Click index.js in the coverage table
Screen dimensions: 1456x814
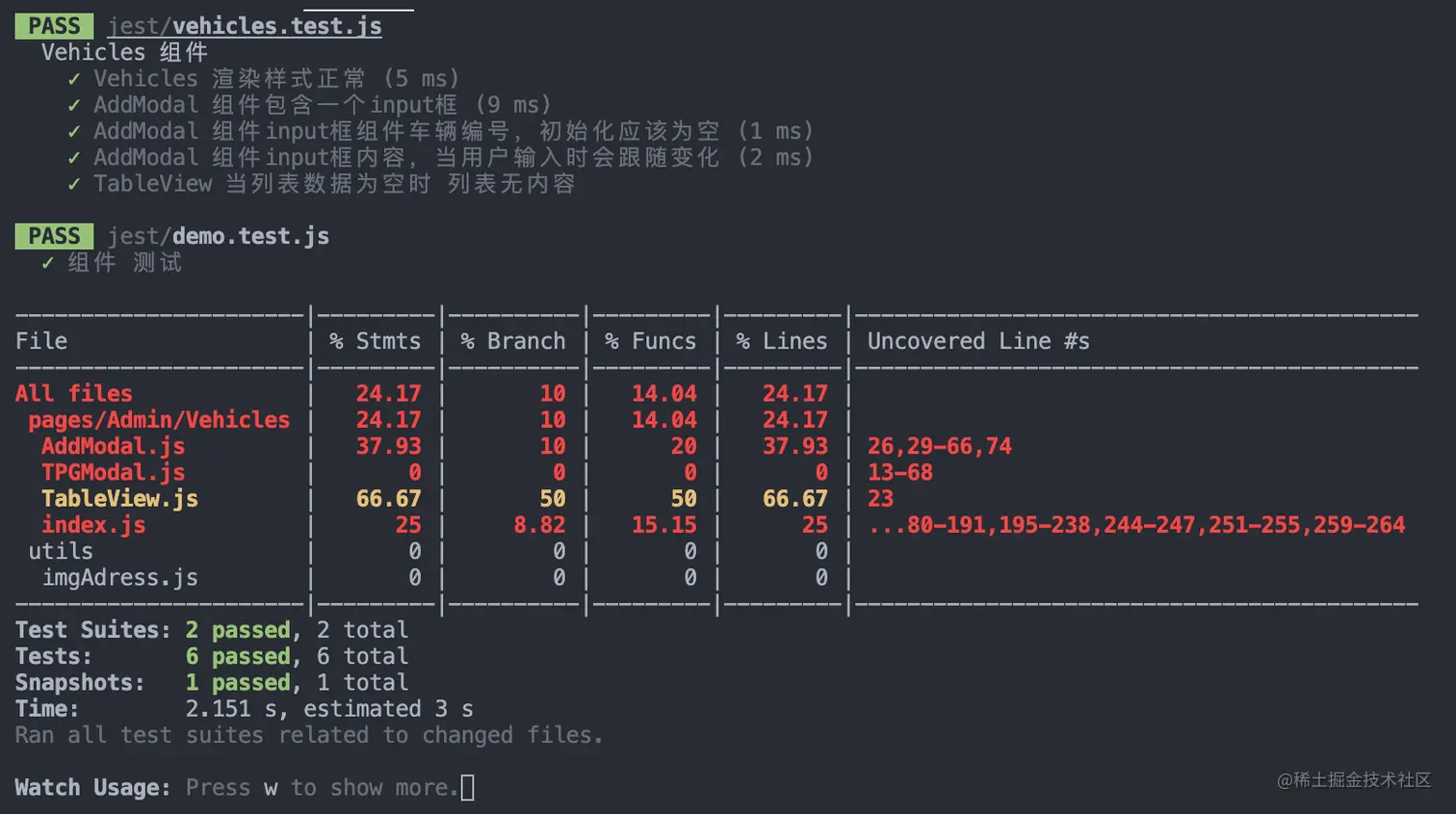point(93,525)
